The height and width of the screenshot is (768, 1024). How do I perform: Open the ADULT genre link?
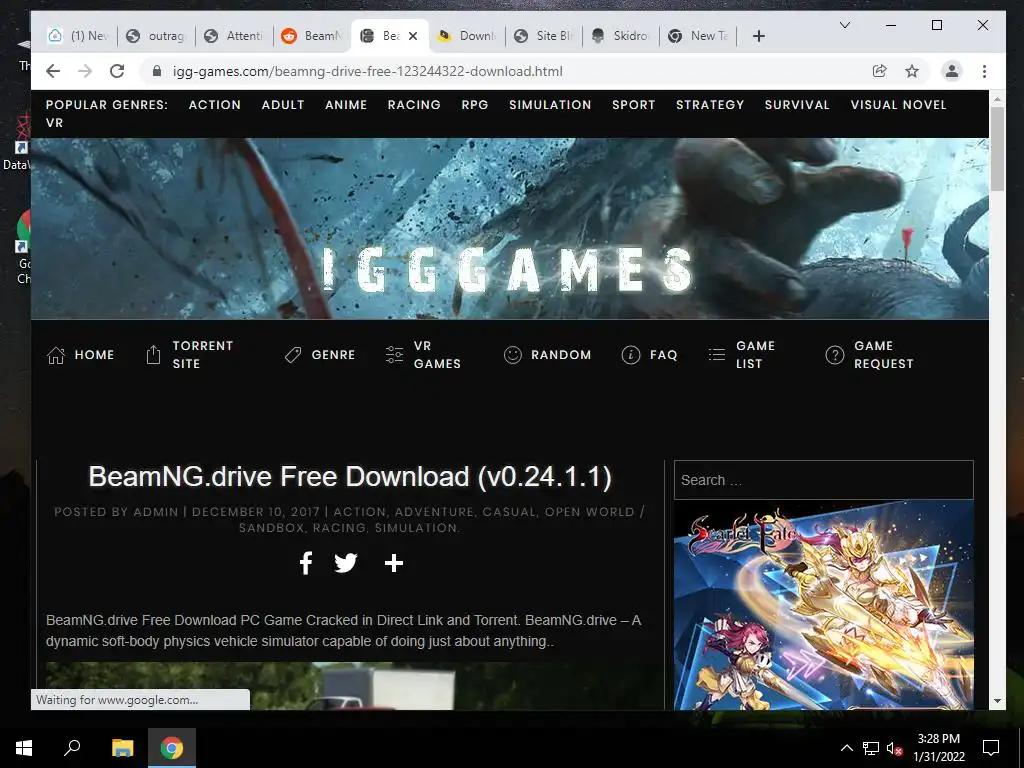pos(283,104)
